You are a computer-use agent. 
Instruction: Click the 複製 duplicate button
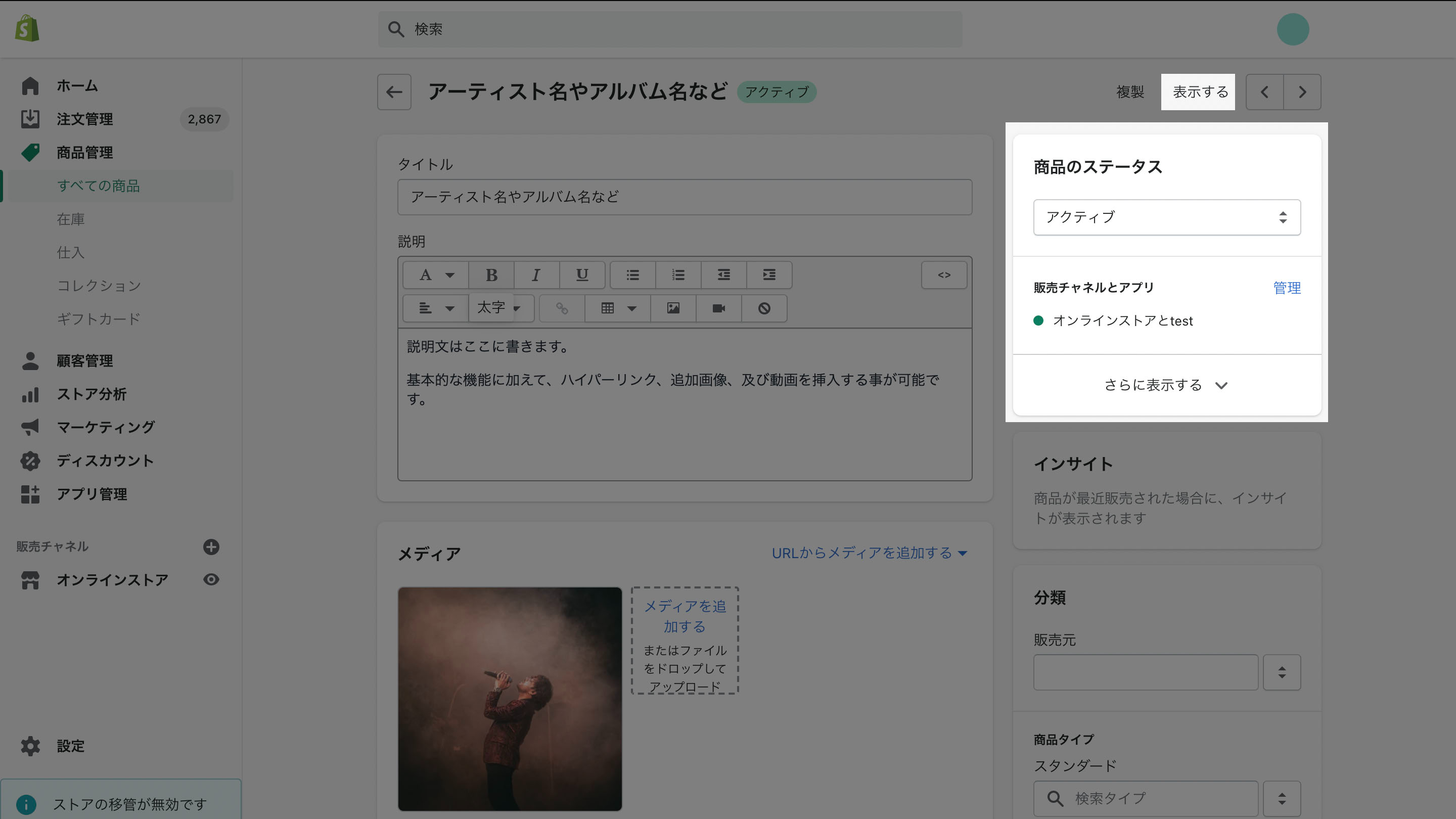tap(1130, 92)
